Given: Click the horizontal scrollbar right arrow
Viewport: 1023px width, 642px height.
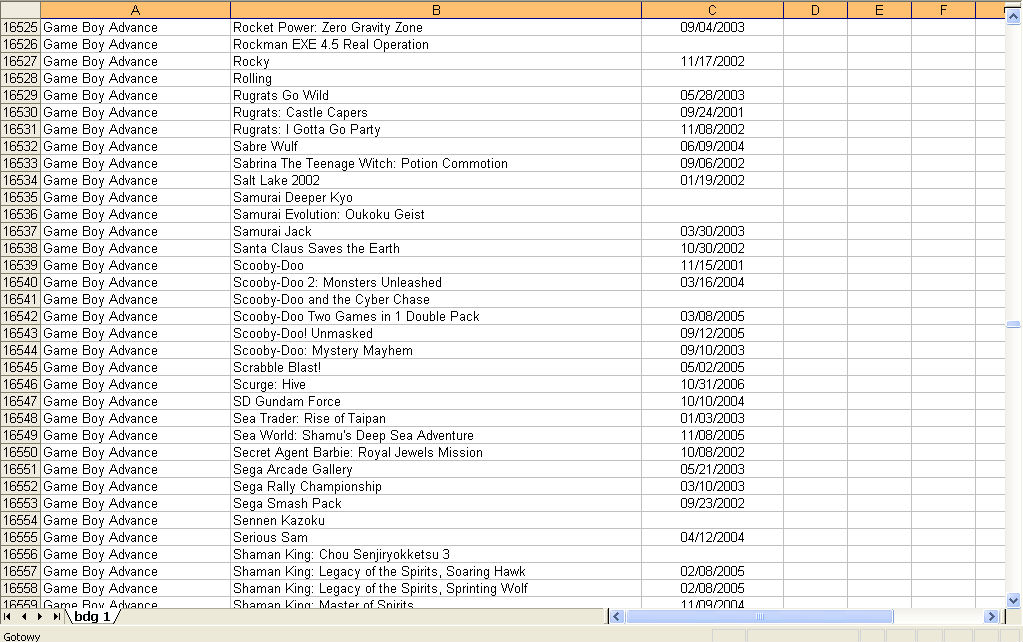Looking at the screenshot, I should coord(991,617).
